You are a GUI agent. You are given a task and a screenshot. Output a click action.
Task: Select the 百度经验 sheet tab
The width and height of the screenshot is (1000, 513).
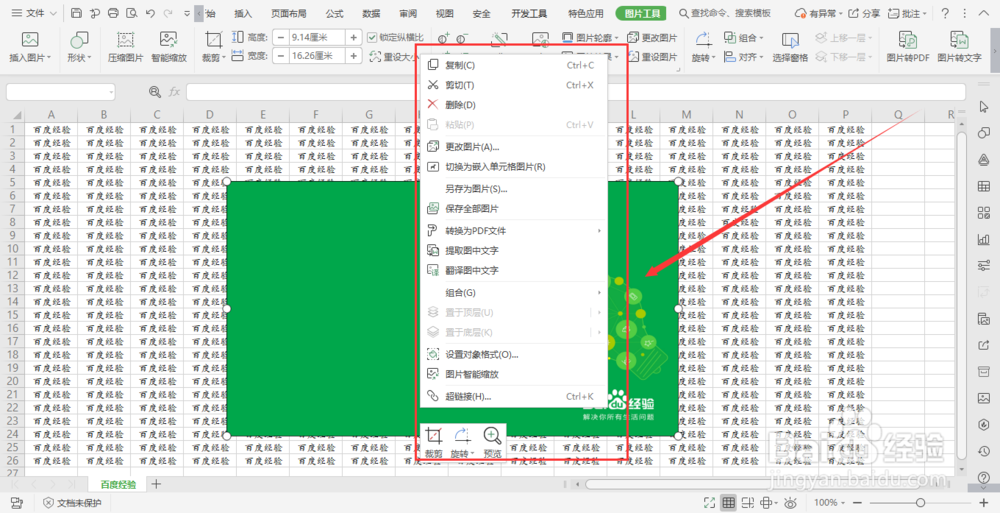(x=118, y=484)
